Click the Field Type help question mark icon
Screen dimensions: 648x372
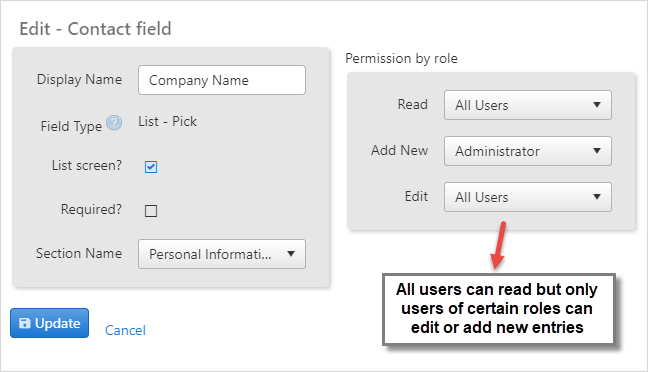[x=114, y=123]
